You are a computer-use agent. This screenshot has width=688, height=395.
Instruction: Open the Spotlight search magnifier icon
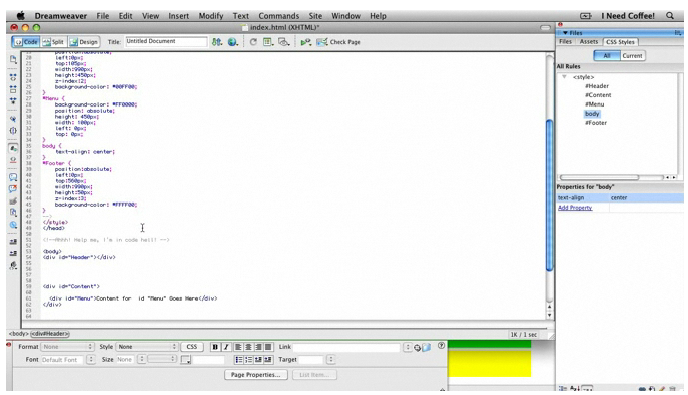click(x=670, y=16)
